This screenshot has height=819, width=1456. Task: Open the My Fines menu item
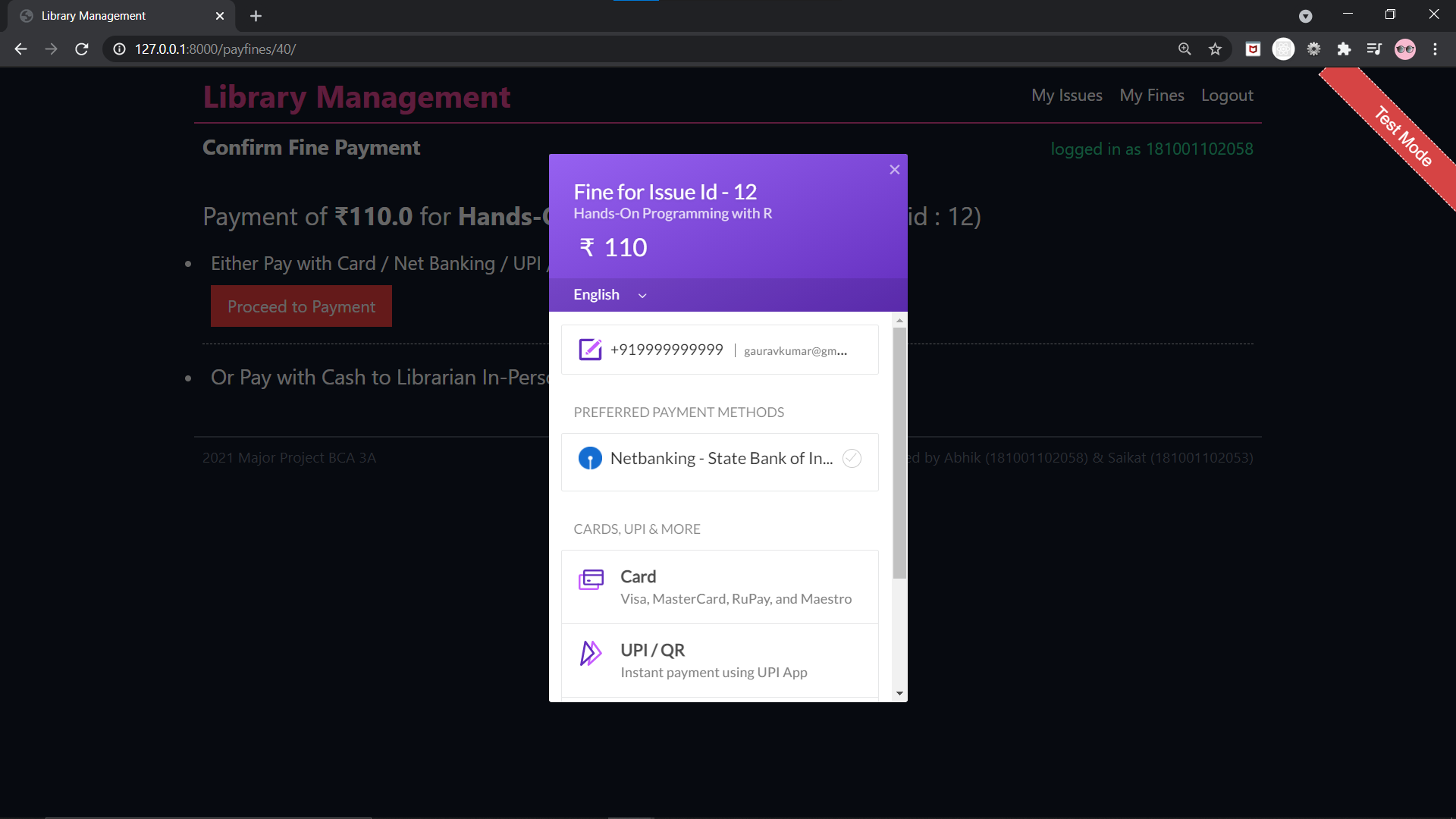click(1151, 96)
